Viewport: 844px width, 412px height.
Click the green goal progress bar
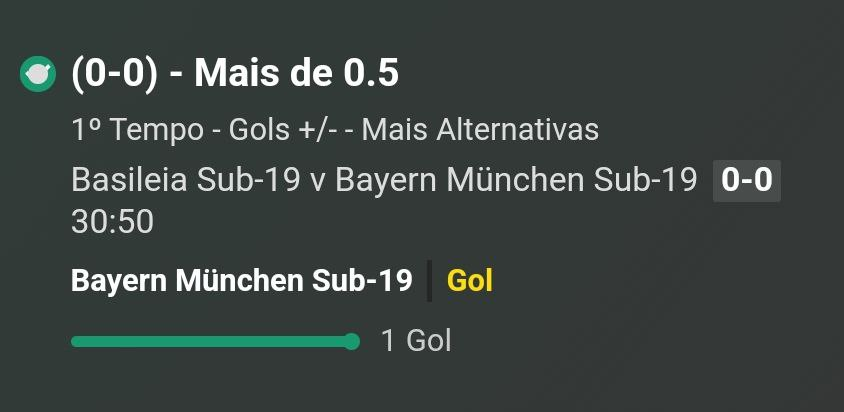pos(215,341)
